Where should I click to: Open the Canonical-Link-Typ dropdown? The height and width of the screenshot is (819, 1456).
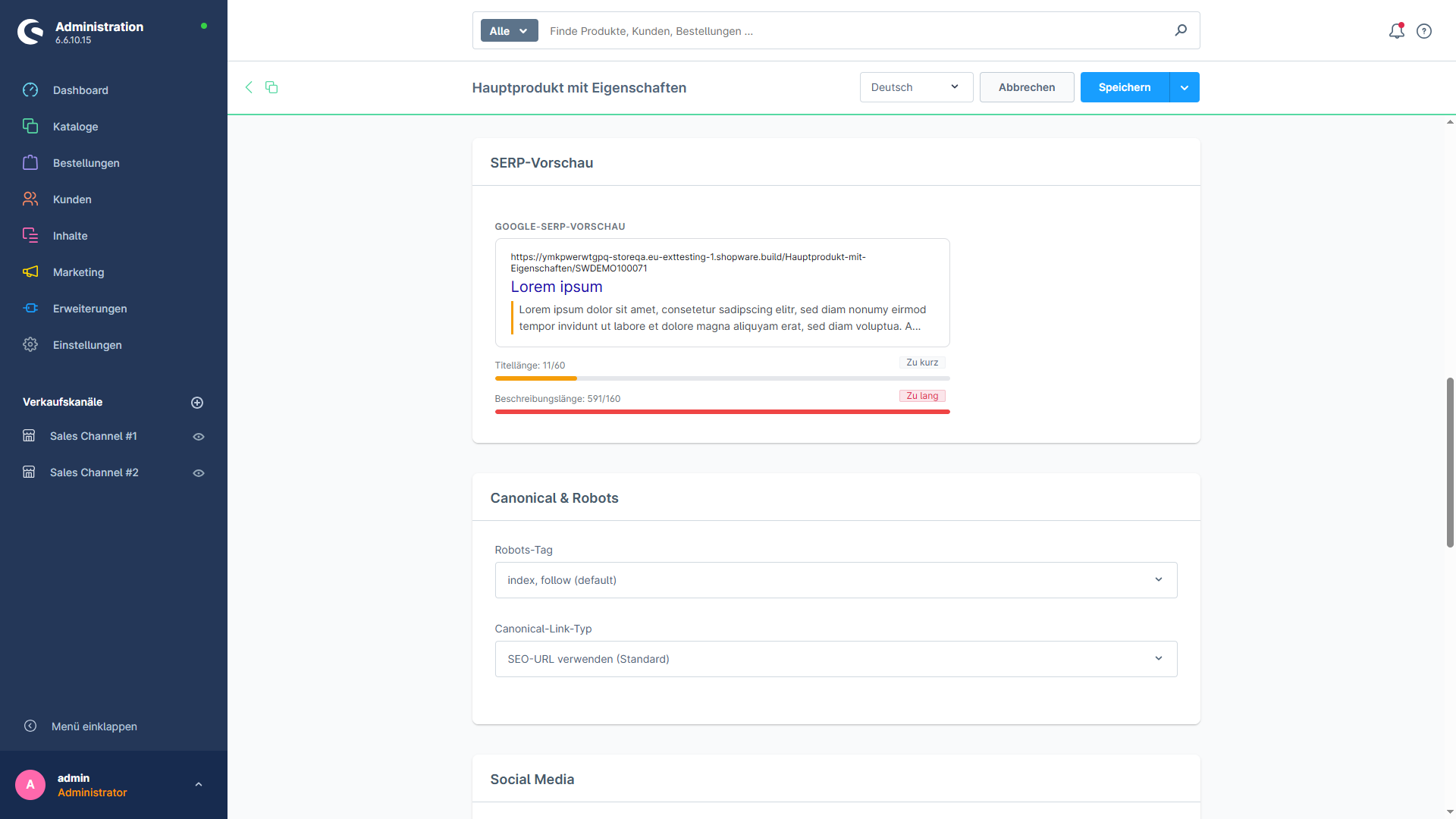click(x=836, y=659)
